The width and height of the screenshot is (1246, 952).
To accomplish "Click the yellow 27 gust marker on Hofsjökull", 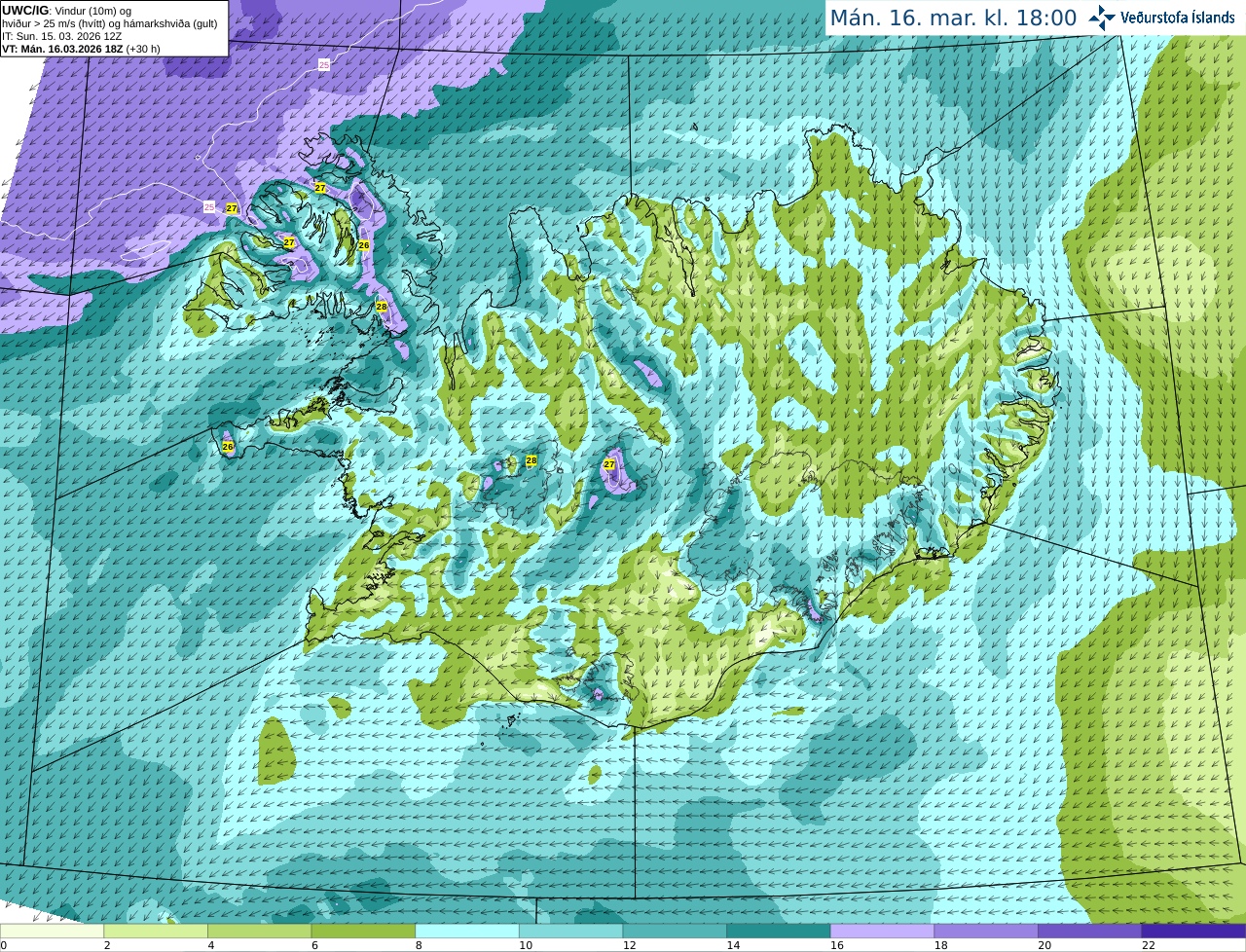I will click(x=609, y=464).
